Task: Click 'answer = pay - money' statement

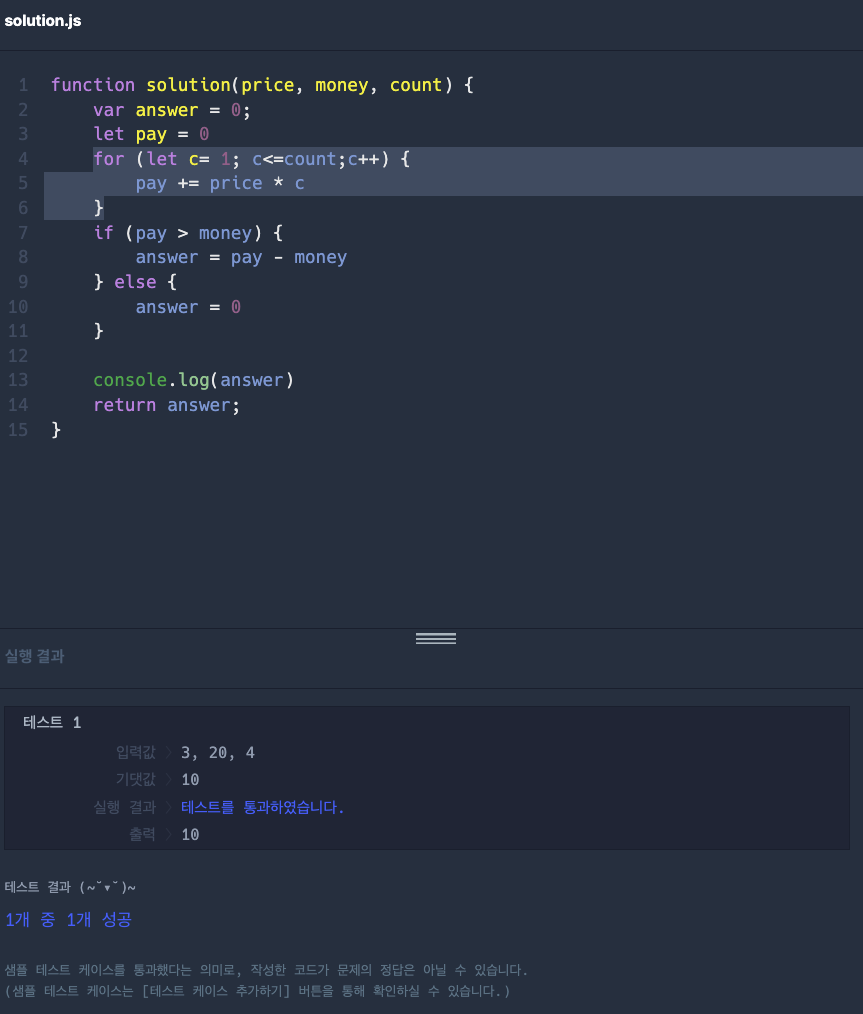Action: [241, 257]
